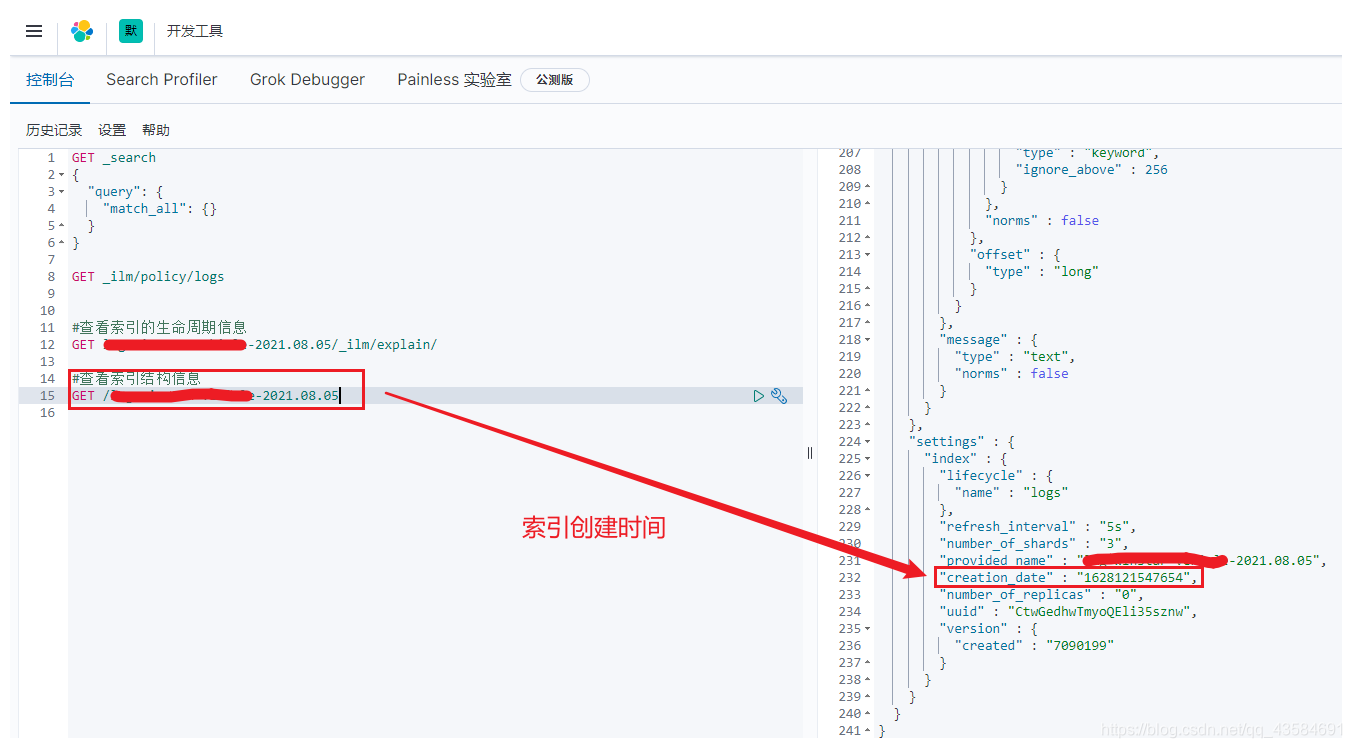Click "type" : "long" on line 214
Image resolution: width=1352 pixels, height=748 pixels.
1042,272
